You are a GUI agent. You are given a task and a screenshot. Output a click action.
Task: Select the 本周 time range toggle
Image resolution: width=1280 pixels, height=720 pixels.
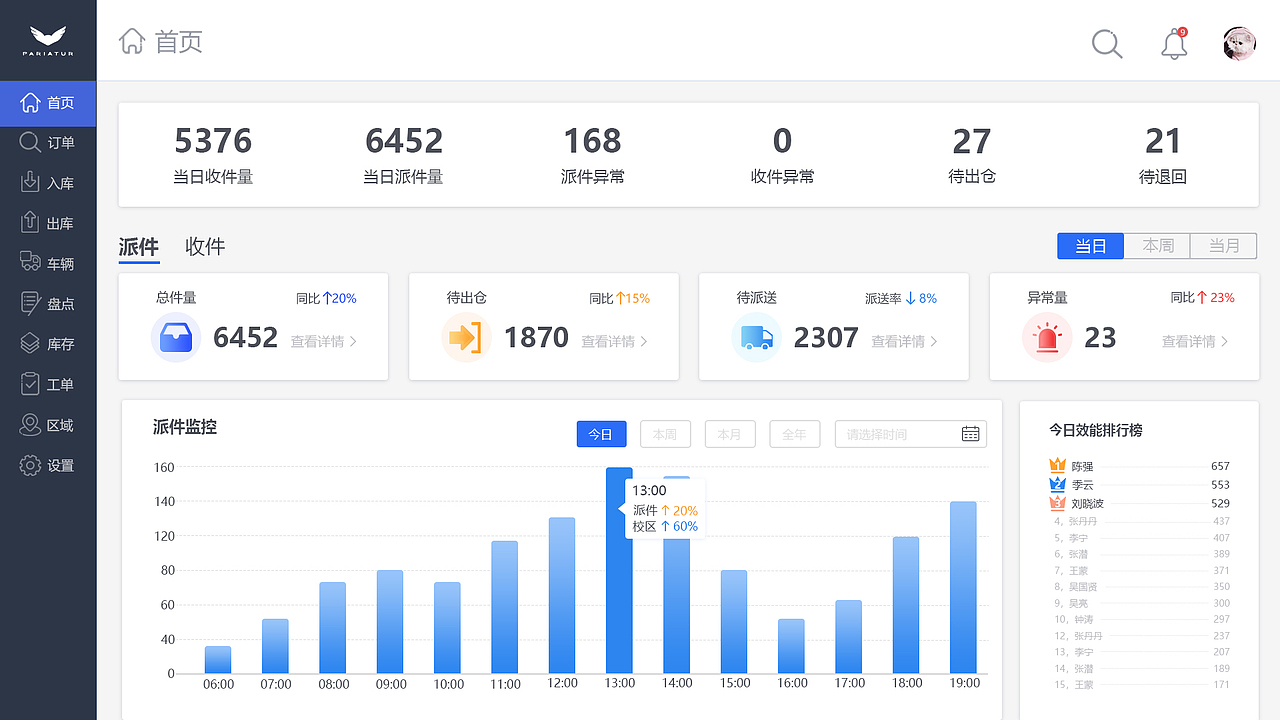pos(1157,245)
